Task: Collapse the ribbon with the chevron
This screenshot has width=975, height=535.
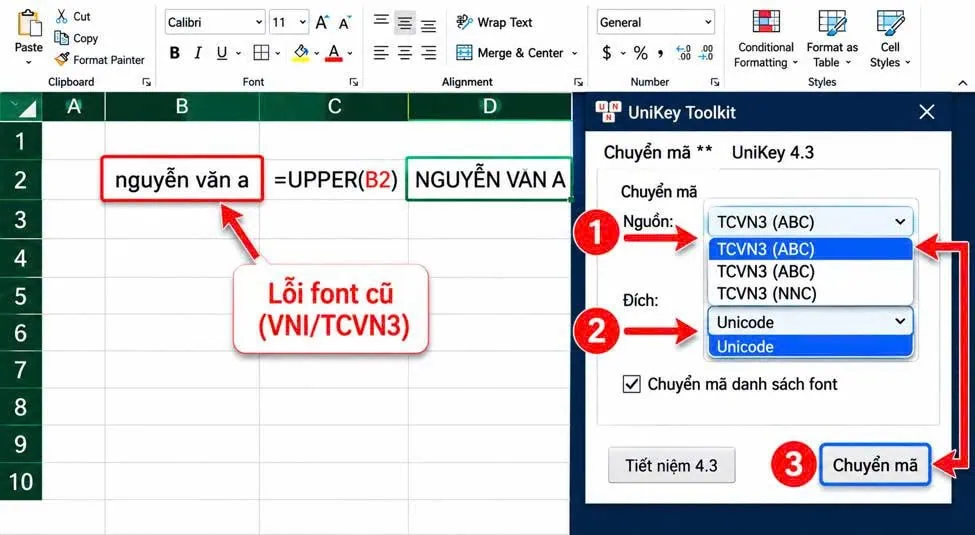Action: [962, 83]
